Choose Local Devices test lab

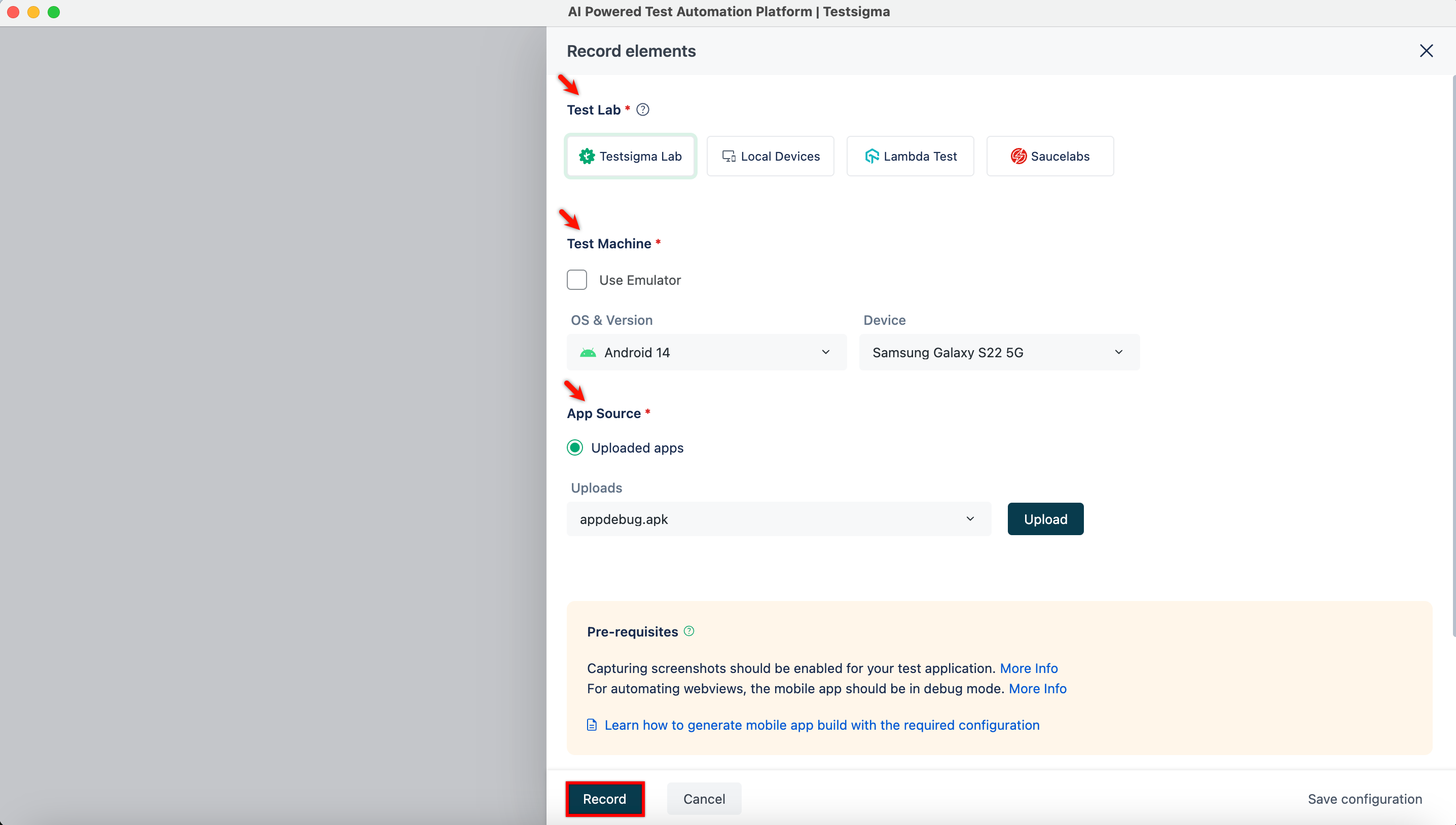pyautogui.click(x=770, y=156)
